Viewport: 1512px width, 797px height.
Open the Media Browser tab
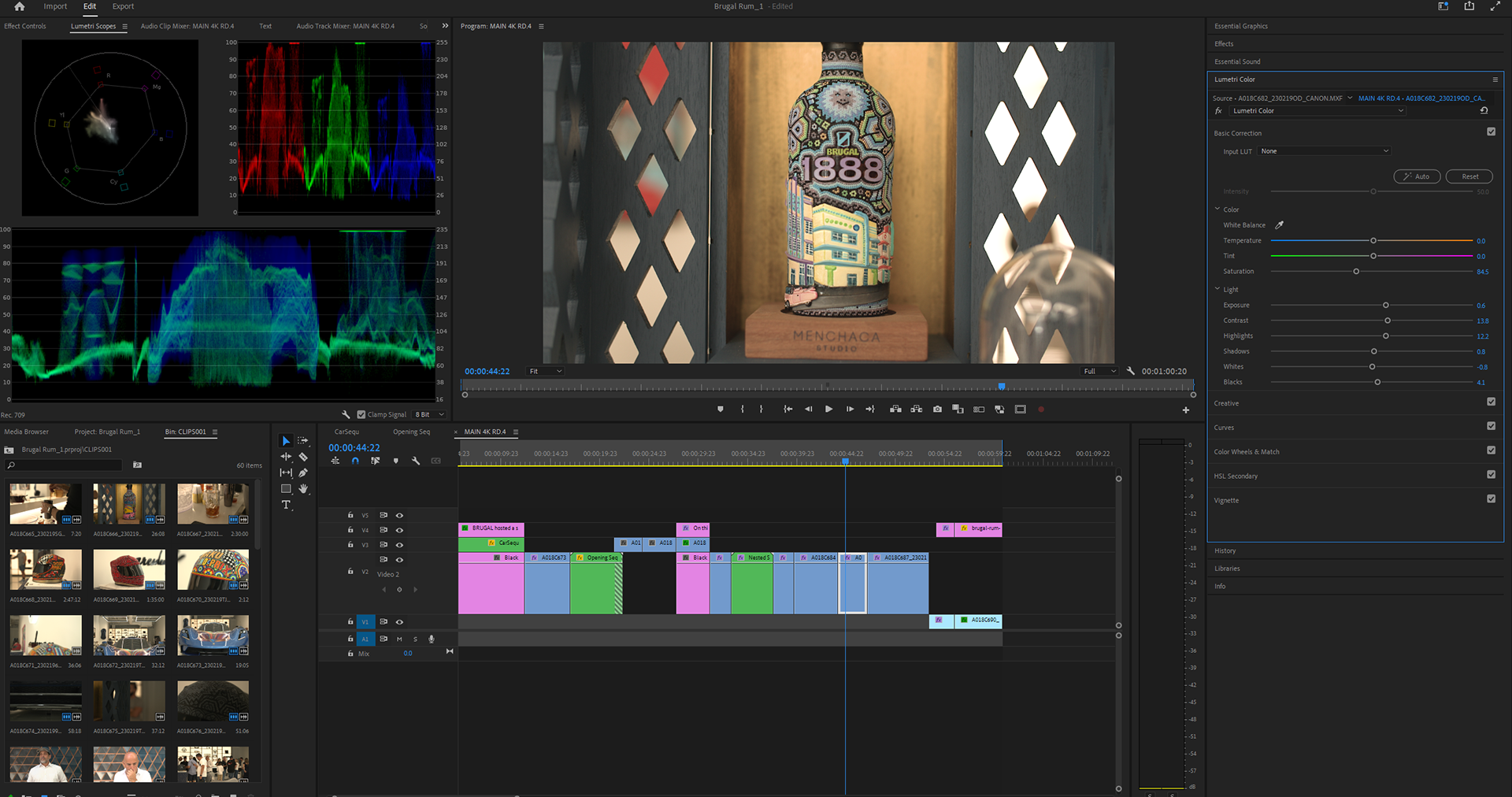[x=26, y=432]
